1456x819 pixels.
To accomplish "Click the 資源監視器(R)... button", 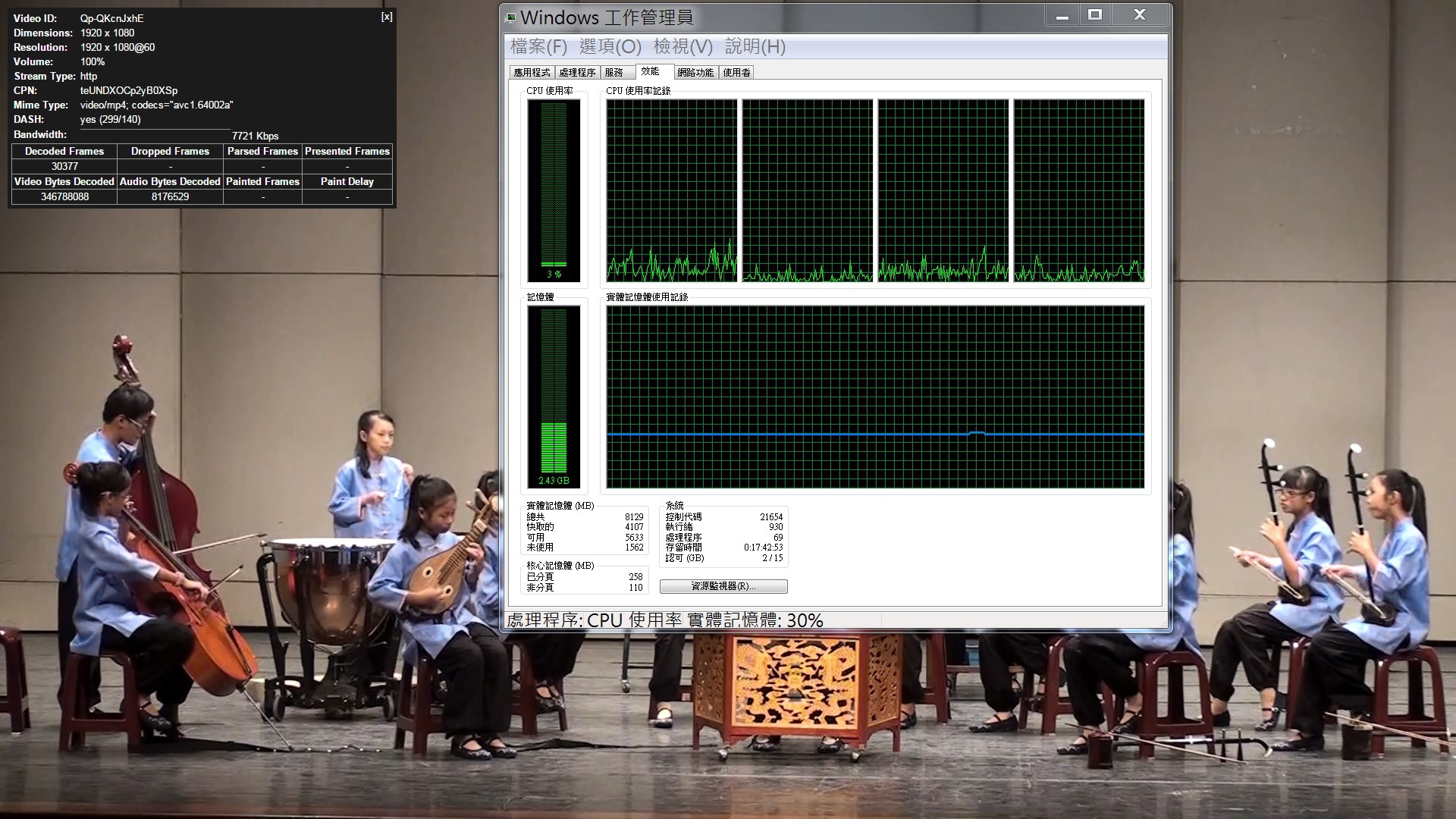I will coord(723,586).
